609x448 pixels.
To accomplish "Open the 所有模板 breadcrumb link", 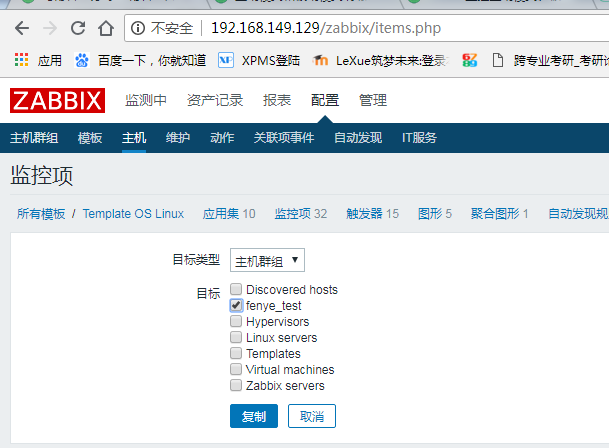I will point(41,214).
